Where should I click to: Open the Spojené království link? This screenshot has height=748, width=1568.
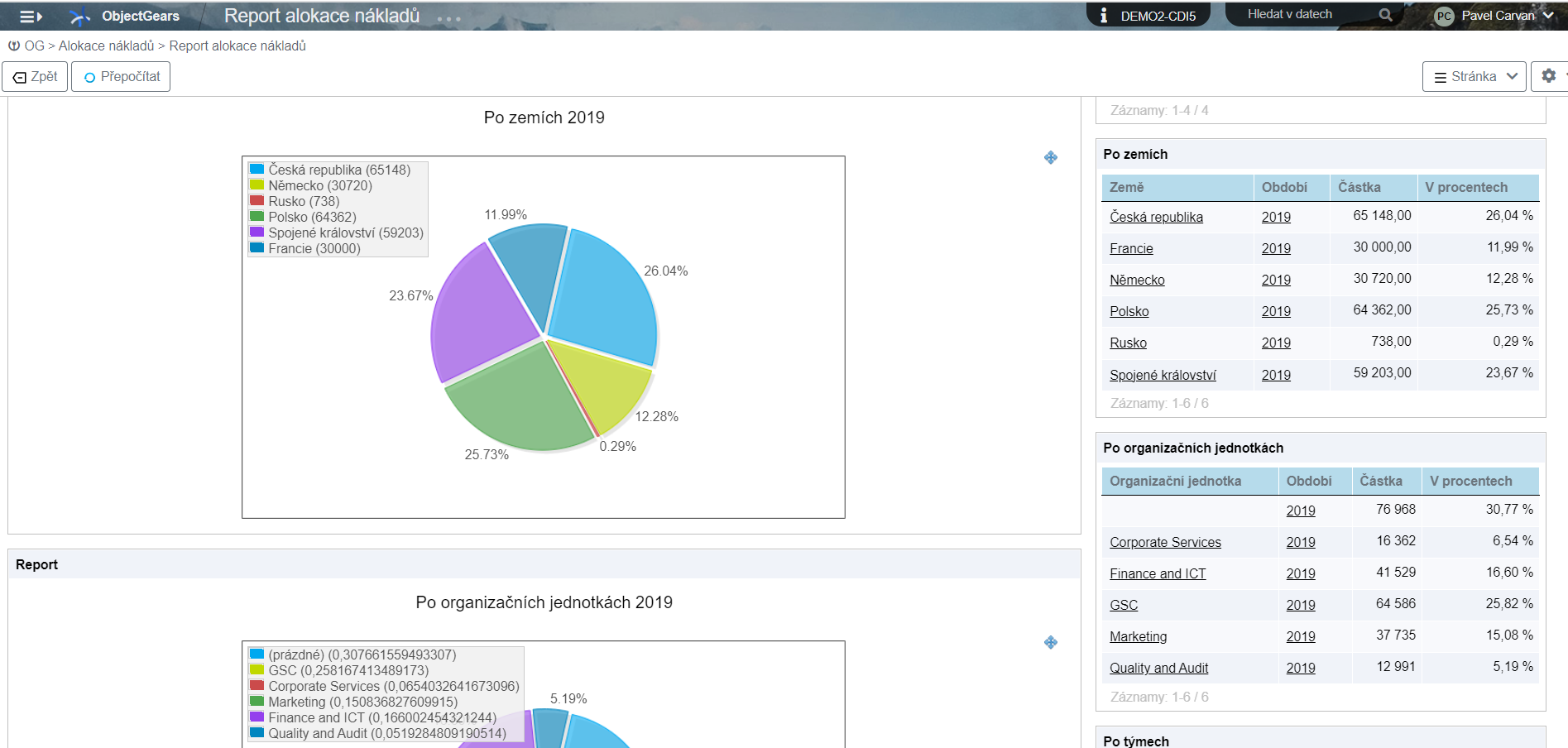1163,375
